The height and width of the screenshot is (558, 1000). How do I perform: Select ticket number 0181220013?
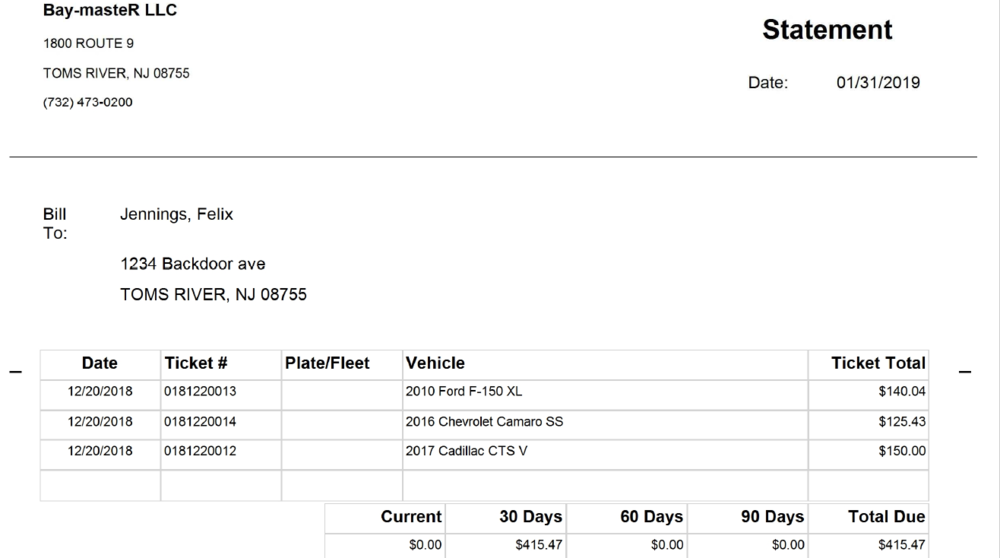(x=200, y=392)
